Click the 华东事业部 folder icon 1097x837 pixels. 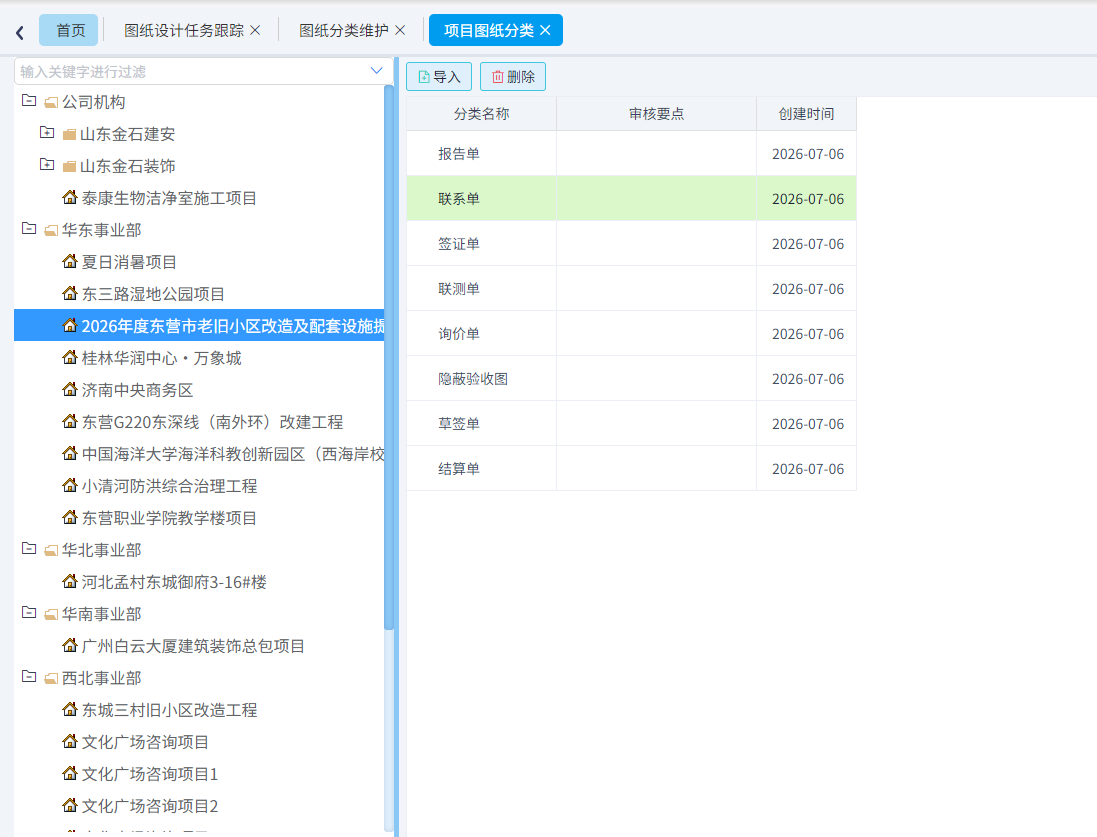(x=51, y=231)
